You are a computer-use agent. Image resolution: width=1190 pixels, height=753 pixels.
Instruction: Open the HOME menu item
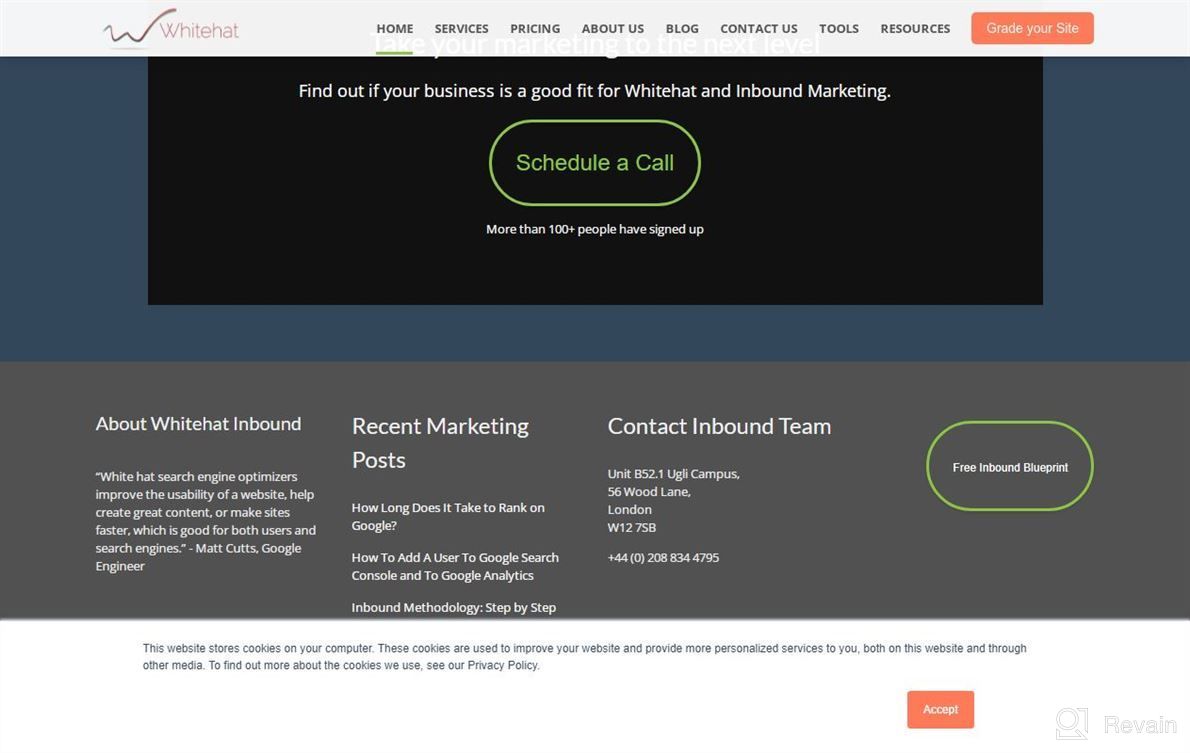395,29
